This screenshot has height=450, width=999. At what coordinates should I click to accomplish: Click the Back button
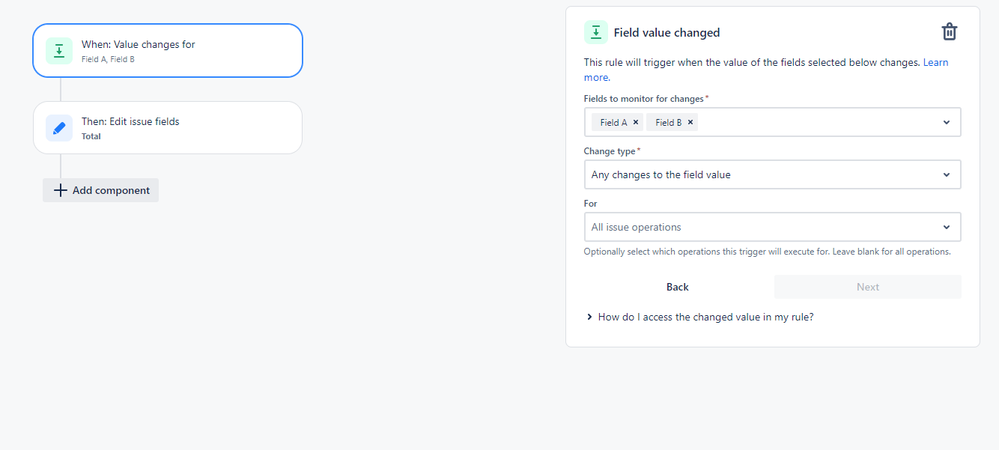[677, 287]
